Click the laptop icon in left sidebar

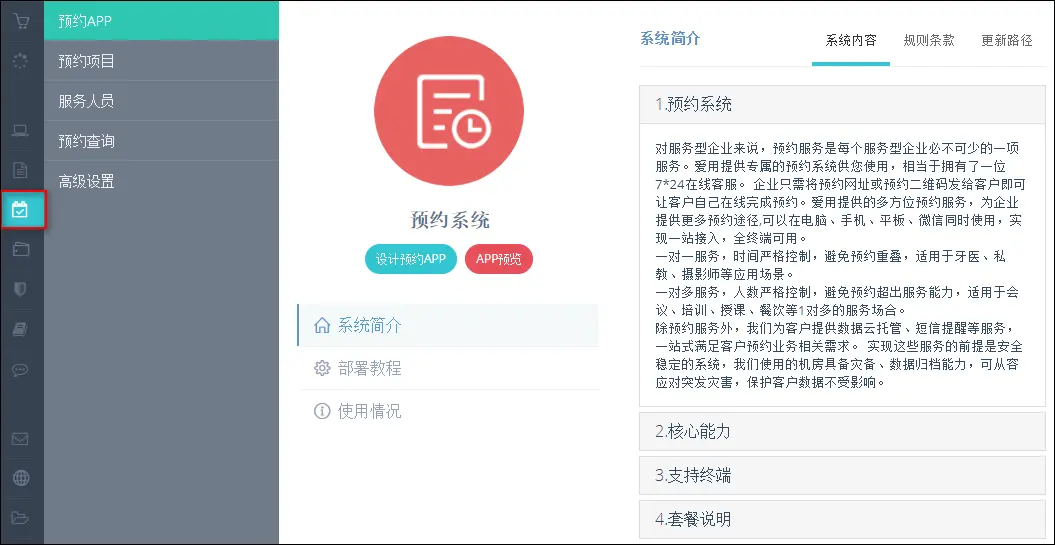21,130
